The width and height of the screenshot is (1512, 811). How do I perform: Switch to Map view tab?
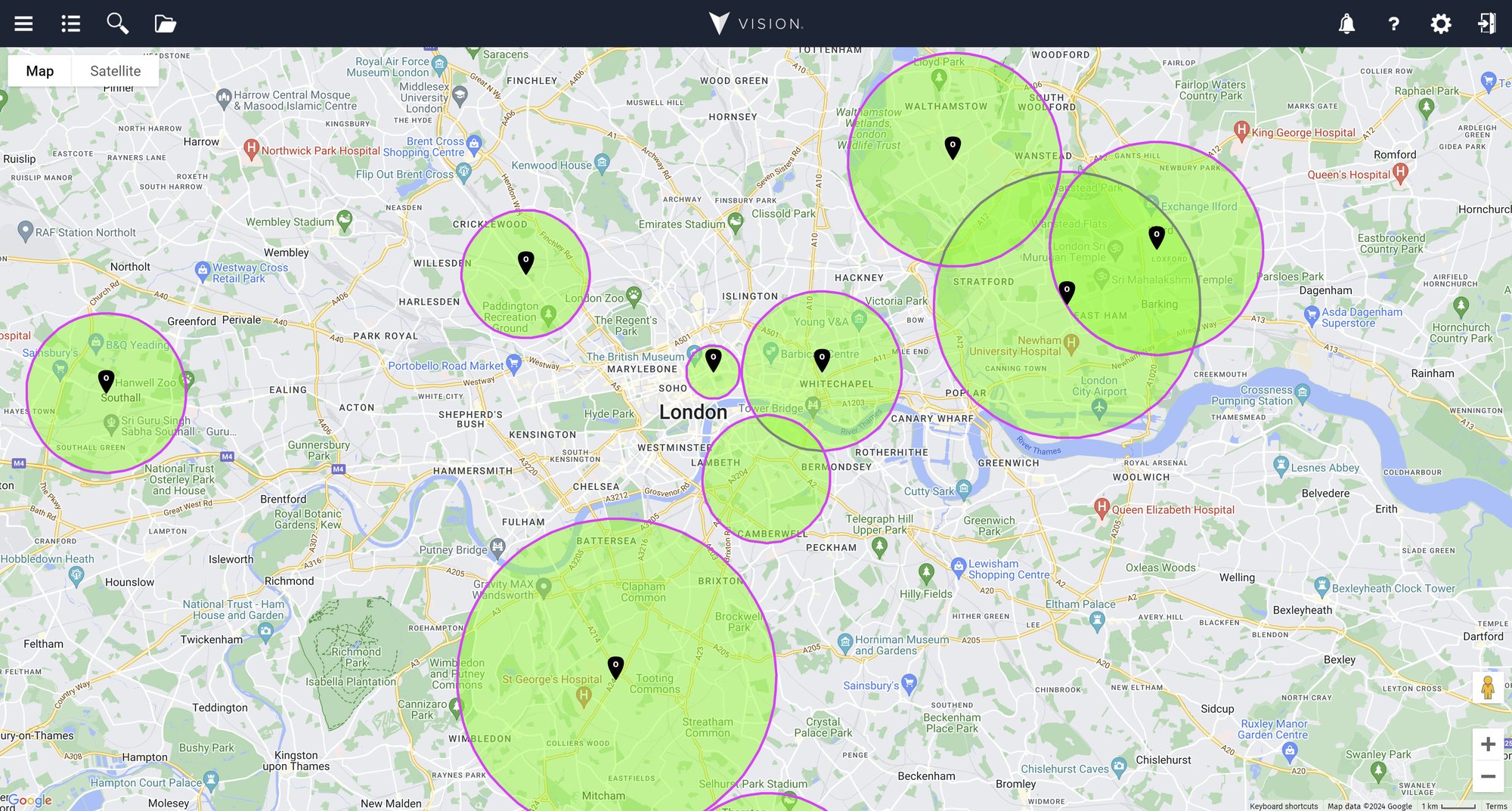click(x=40, y=71)
